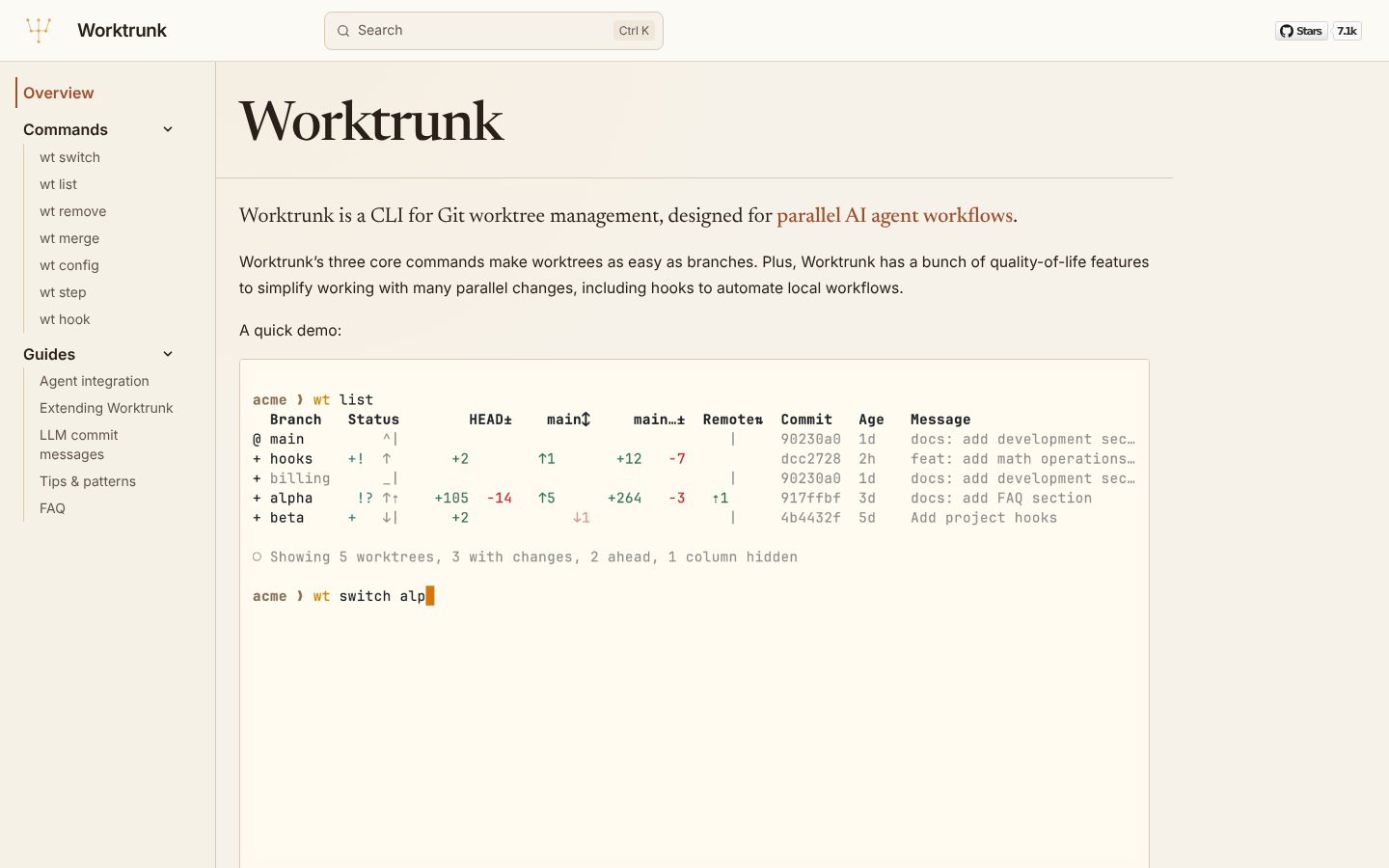
Task: Click the Message column header in terminal
Action: pyautogui.click(x=940, y=420)
